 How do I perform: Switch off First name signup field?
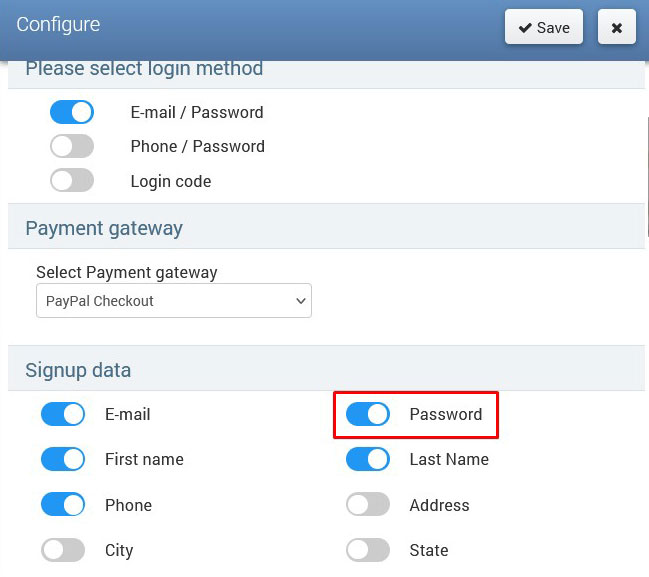[63, 460]
